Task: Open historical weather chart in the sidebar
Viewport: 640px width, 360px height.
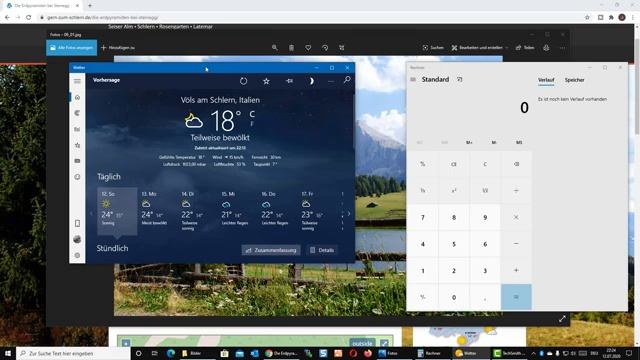Action: click(x=77, y=129)
